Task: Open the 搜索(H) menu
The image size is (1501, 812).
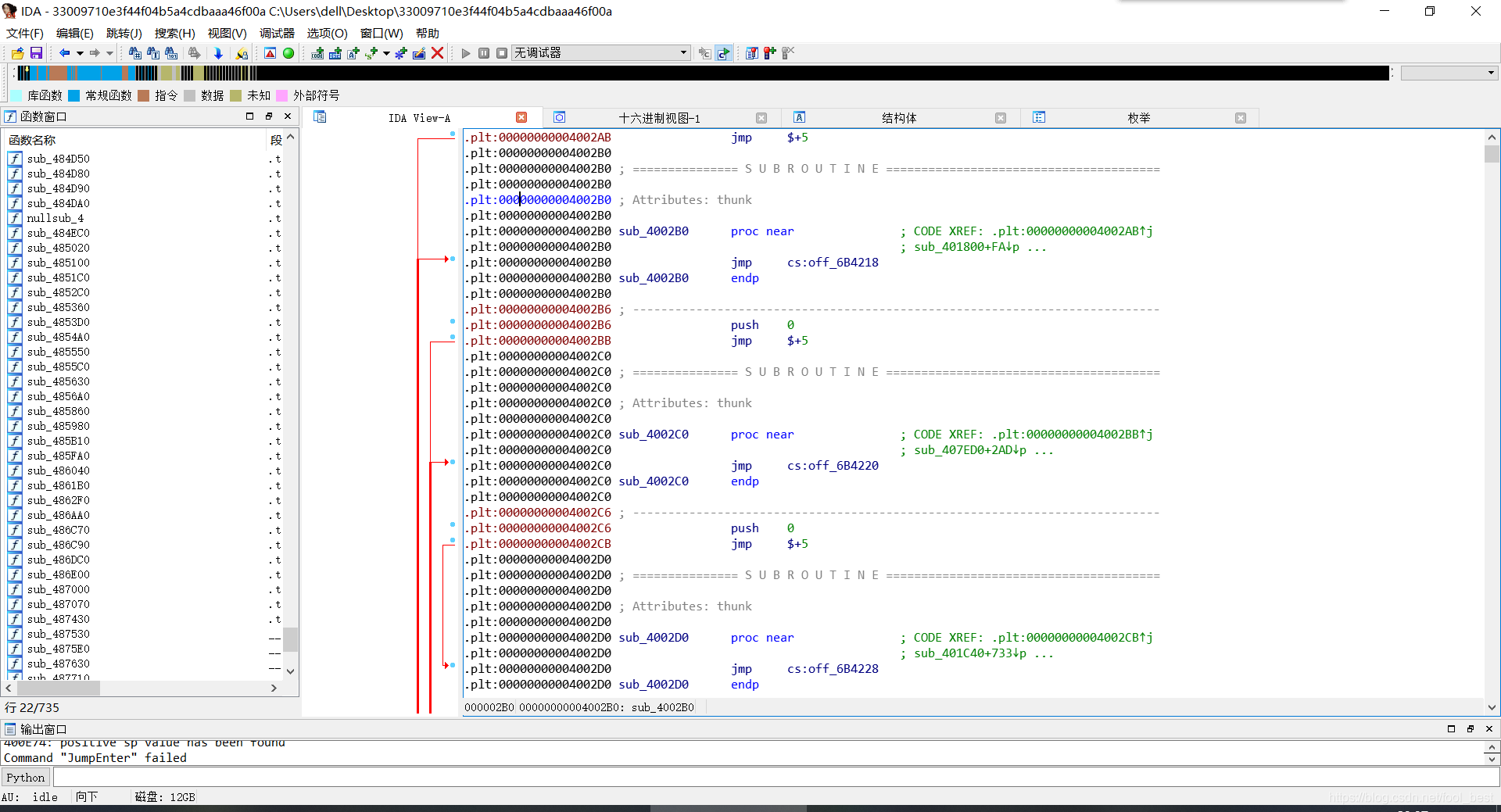Action: 175,33
